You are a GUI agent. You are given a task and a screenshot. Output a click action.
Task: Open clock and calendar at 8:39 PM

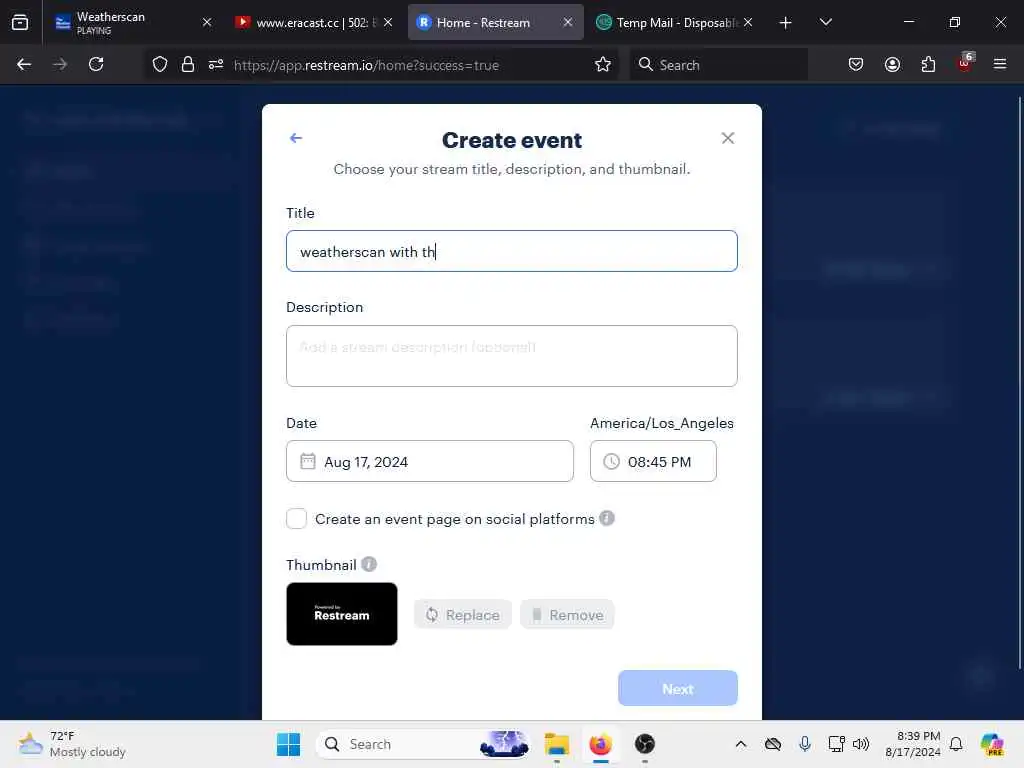coord(912,744)
